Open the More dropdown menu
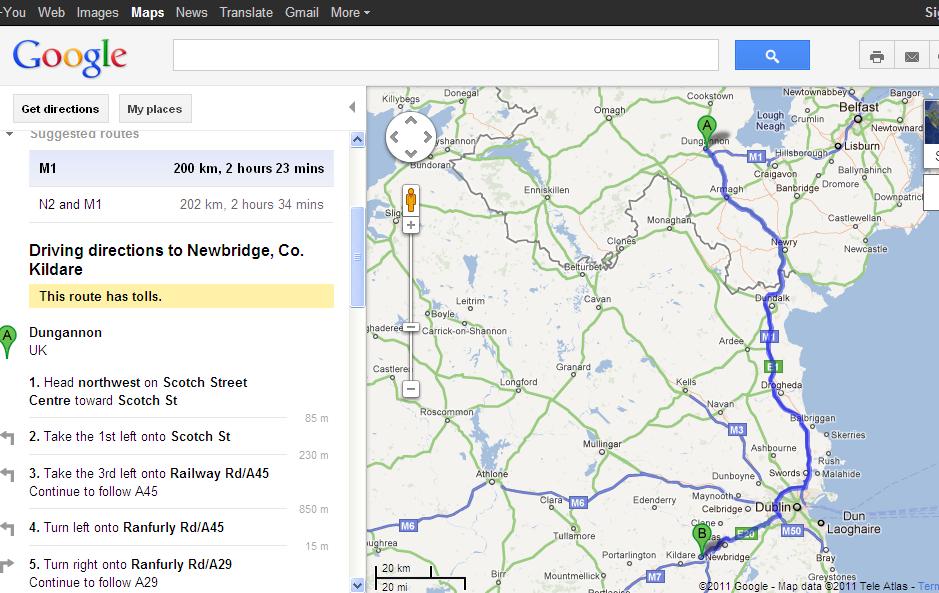The height and width of the screenshot is (593, 939). coord(350,12)
